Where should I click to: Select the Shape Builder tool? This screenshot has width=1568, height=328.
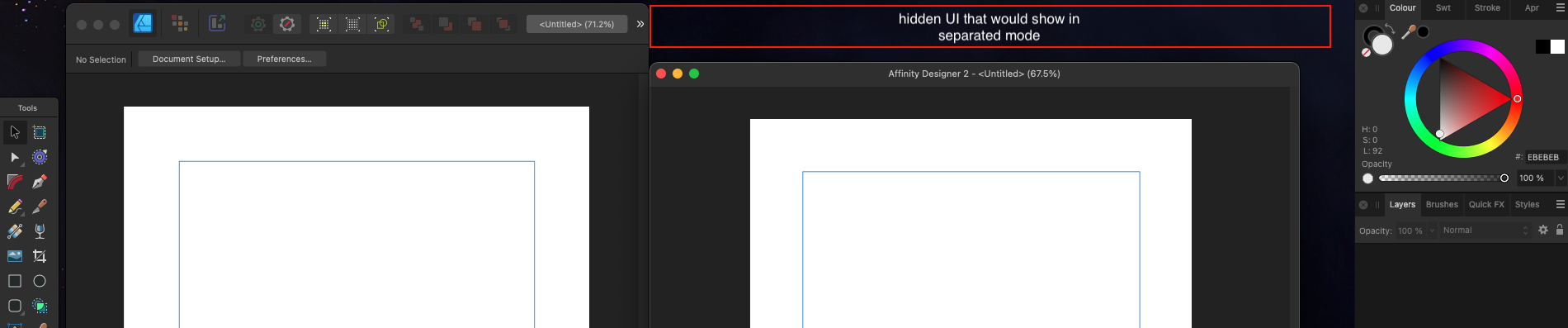(40, 306)
